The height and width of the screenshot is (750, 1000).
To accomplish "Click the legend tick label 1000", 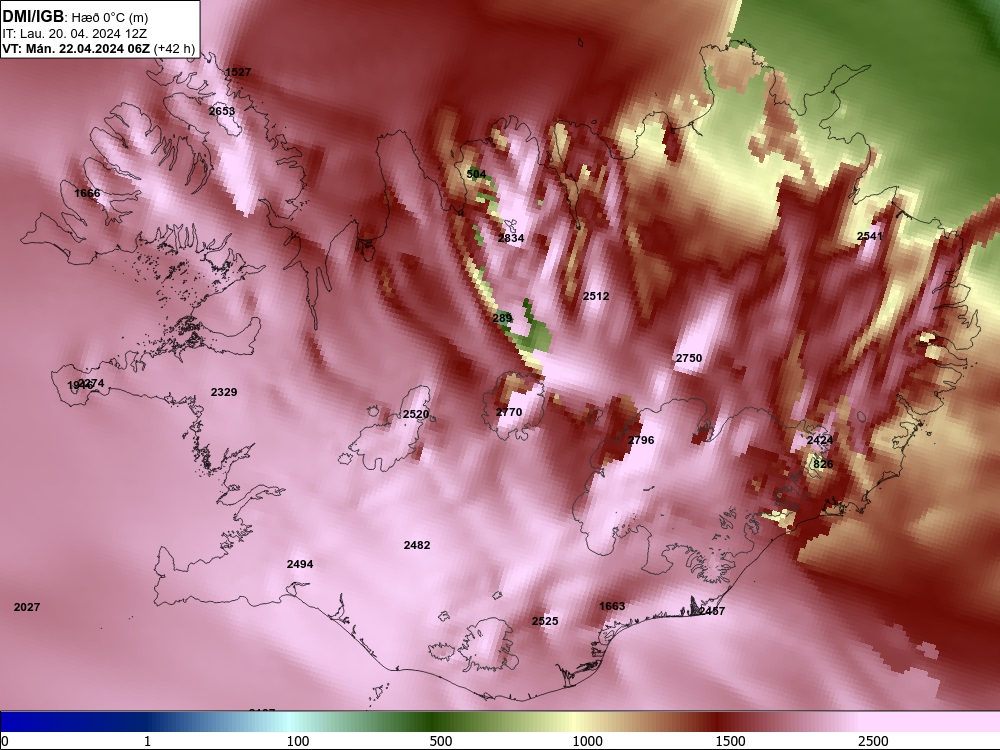I will click(x=587, y=741).
